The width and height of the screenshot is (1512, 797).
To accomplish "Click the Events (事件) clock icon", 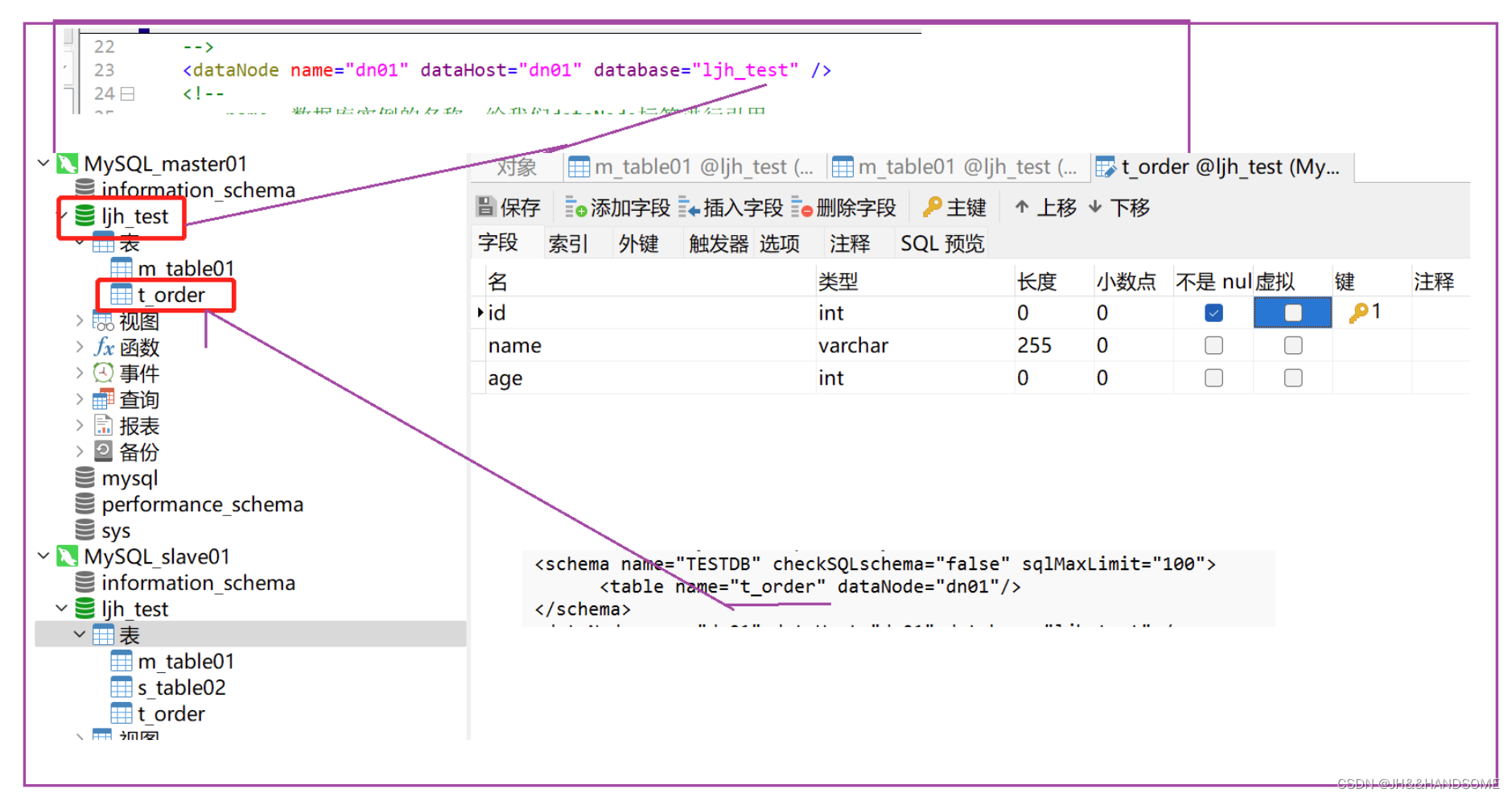I will click(103, 373).
